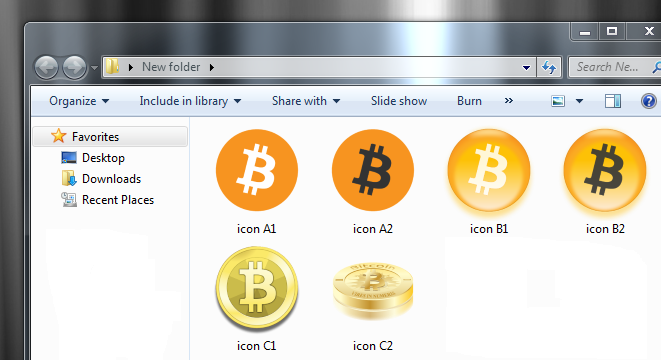Click the Desktop monitor icon

tap(69, 158)
